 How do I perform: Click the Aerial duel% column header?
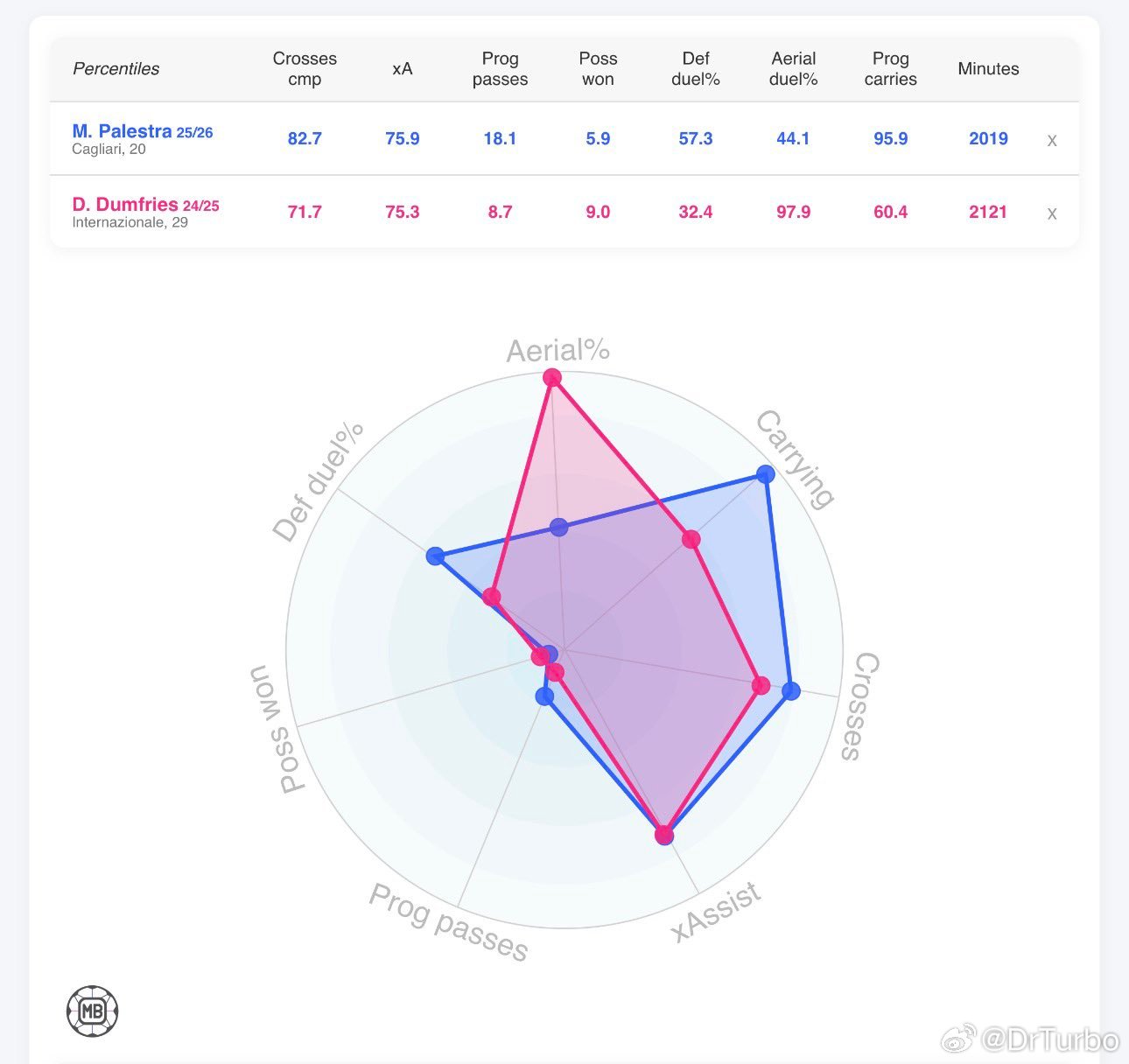click(x=793, y=68)
